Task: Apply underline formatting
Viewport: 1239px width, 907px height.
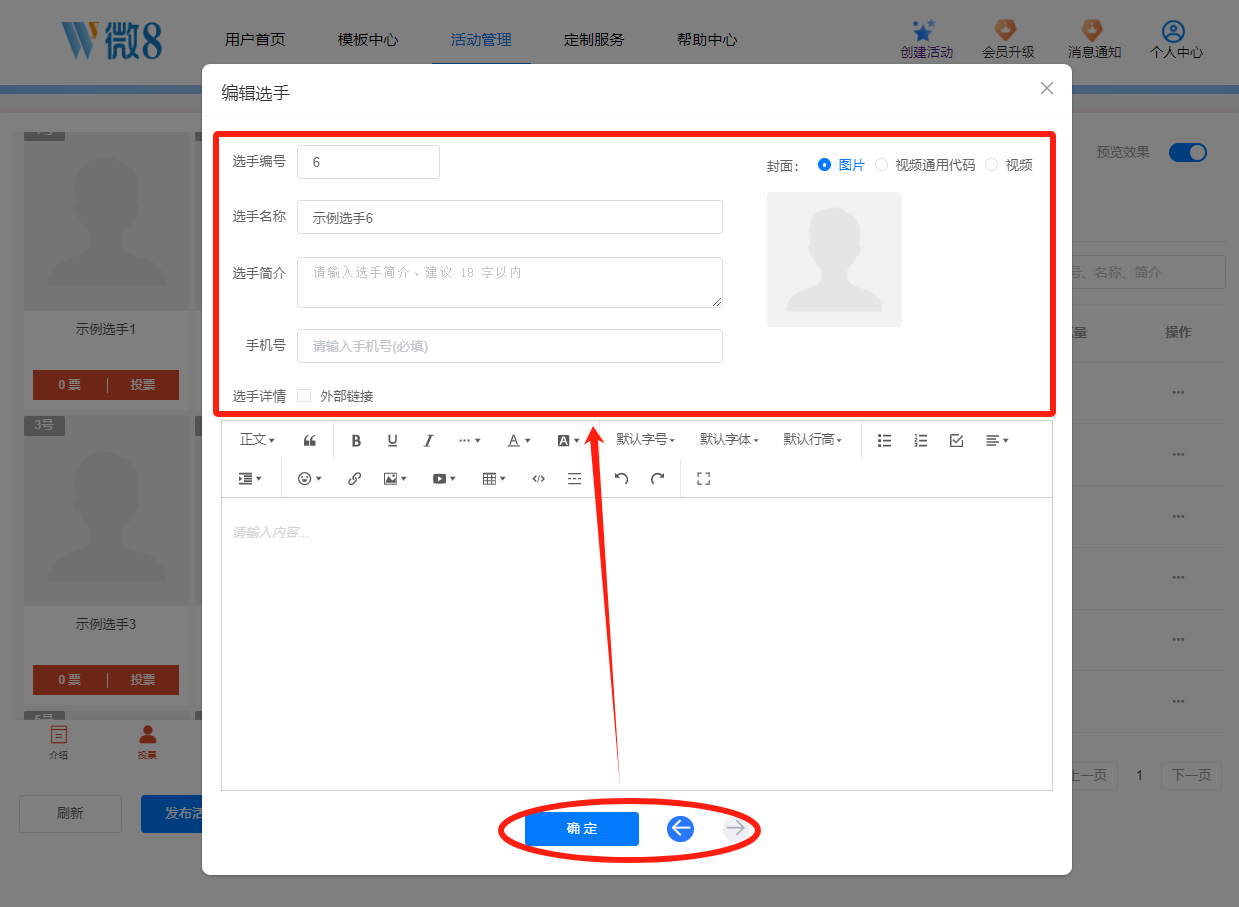Action: (392, 440)
